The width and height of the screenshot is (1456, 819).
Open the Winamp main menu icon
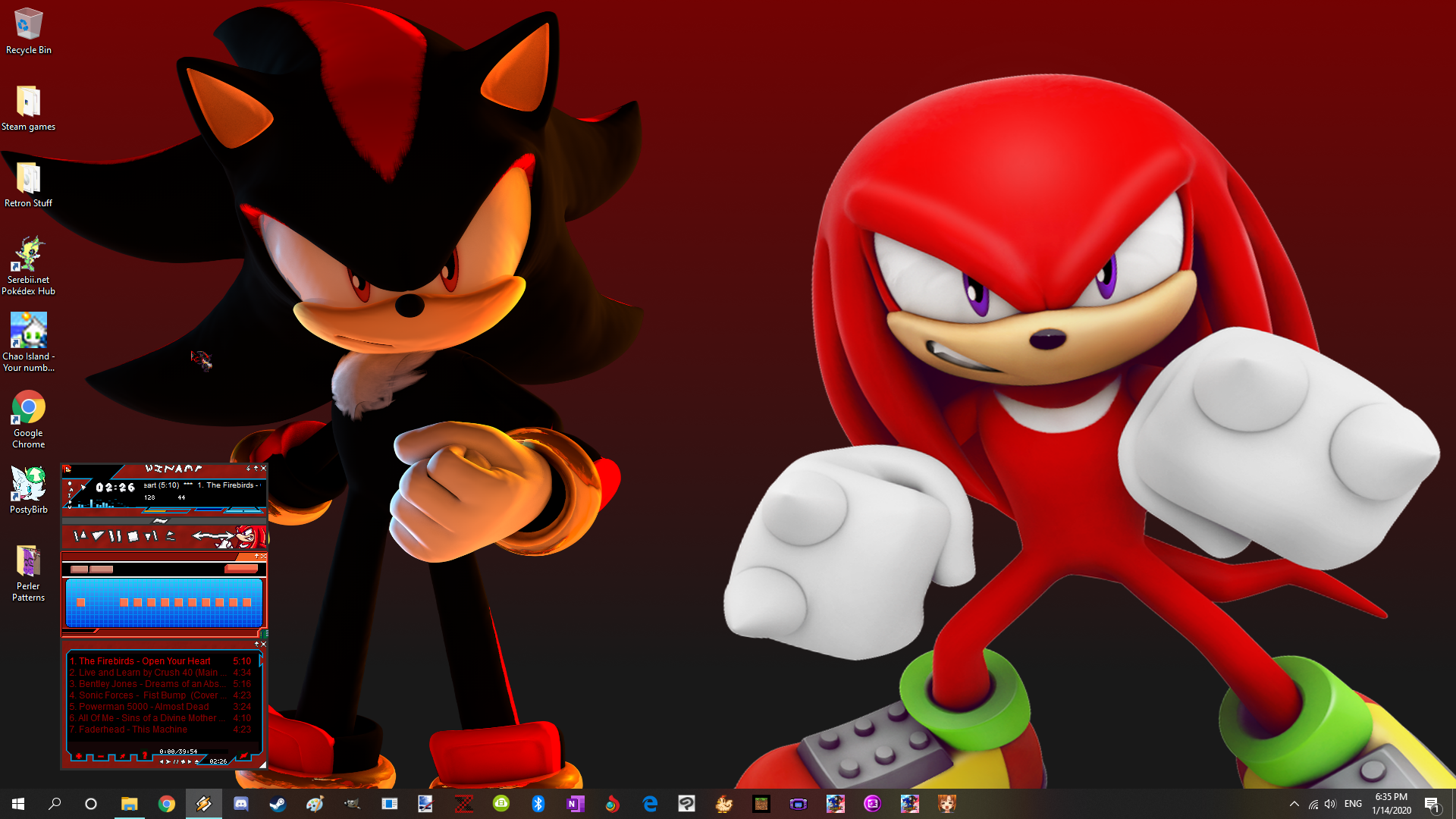[x=67, y=469]
